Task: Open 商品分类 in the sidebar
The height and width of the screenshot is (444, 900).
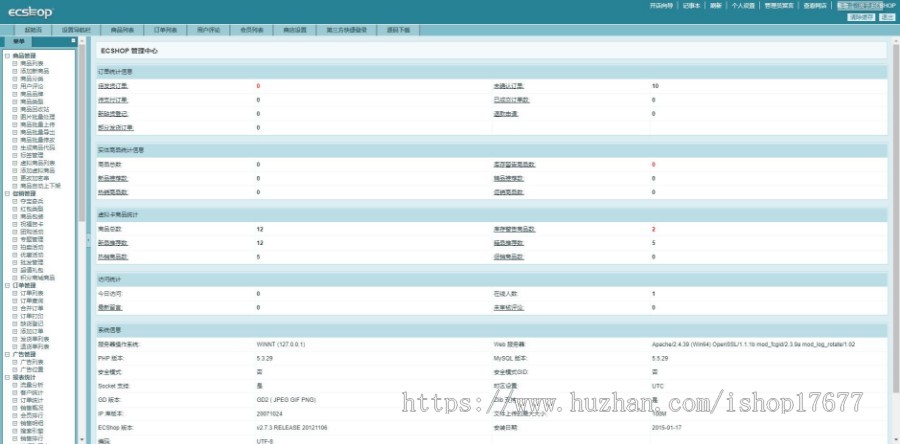Action: click(x=31, y=79)
